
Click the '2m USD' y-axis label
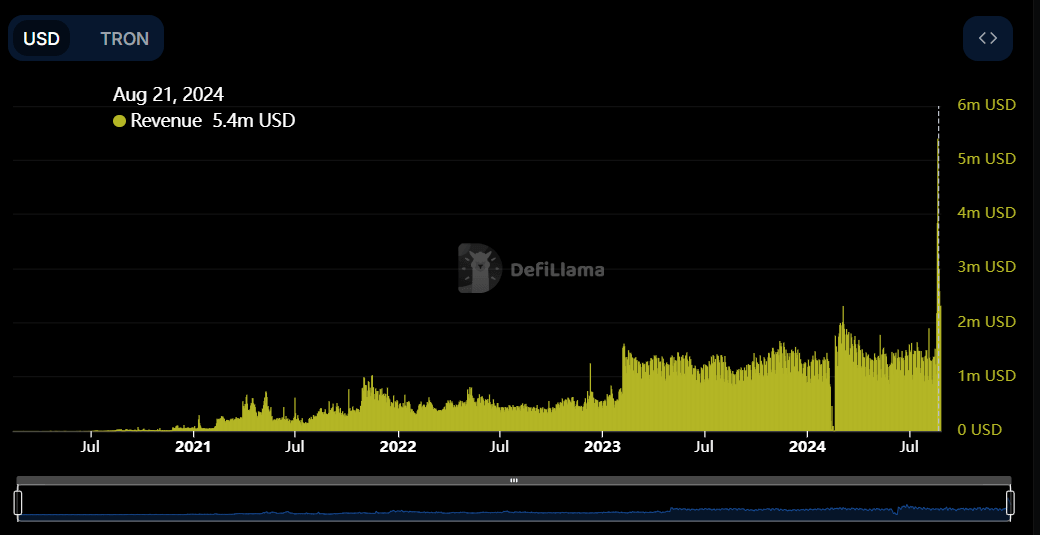pos(986,322)
